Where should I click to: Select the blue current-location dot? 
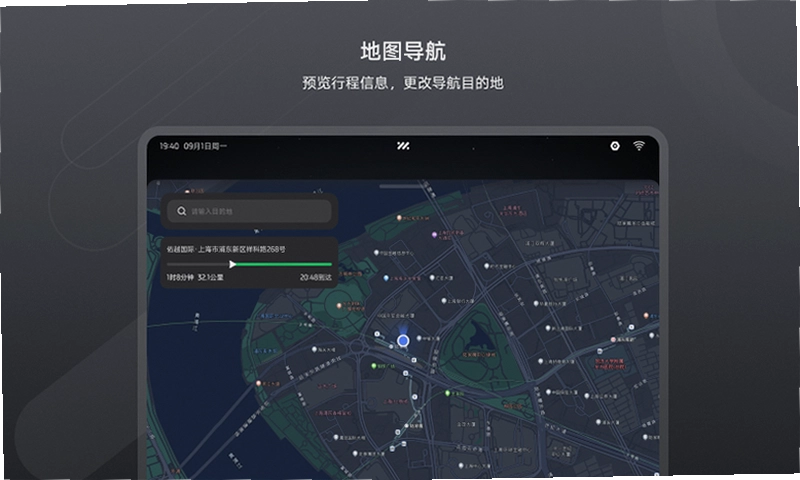pos(403,340)
